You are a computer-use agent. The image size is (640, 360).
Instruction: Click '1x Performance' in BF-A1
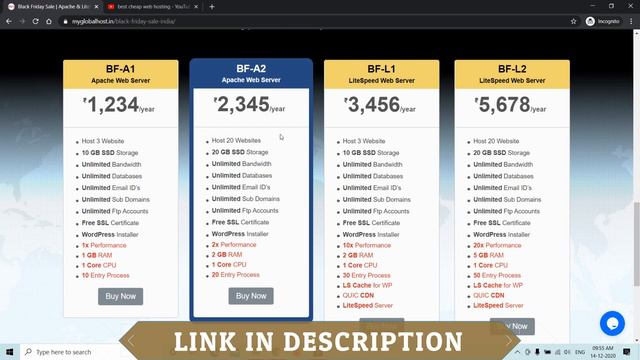pyautogui.click(x=104, y=245)
